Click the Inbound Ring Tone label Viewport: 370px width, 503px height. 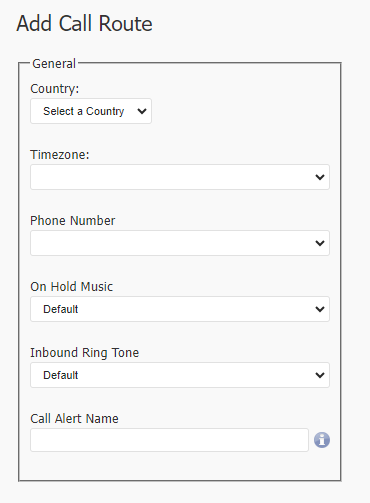point(85,353)
